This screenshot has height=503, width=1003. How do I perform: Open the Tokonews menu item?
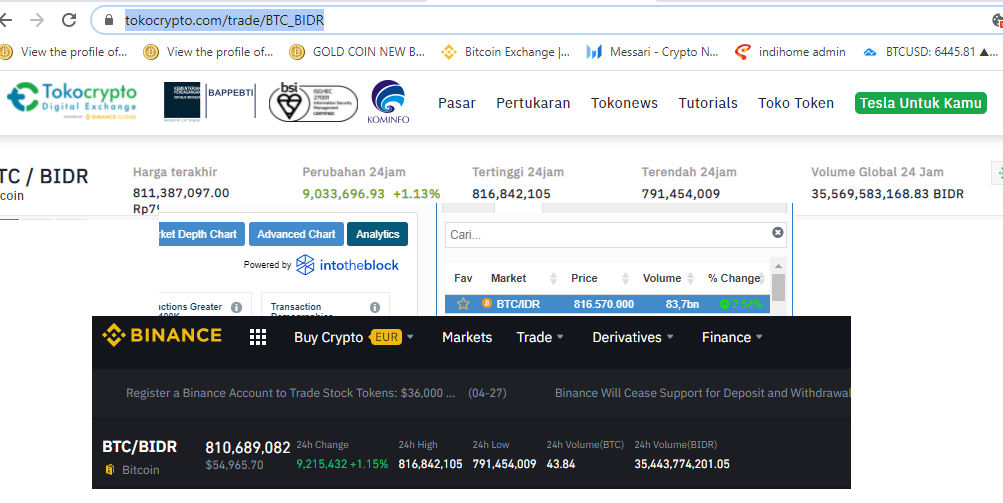[x=624, y=103]
